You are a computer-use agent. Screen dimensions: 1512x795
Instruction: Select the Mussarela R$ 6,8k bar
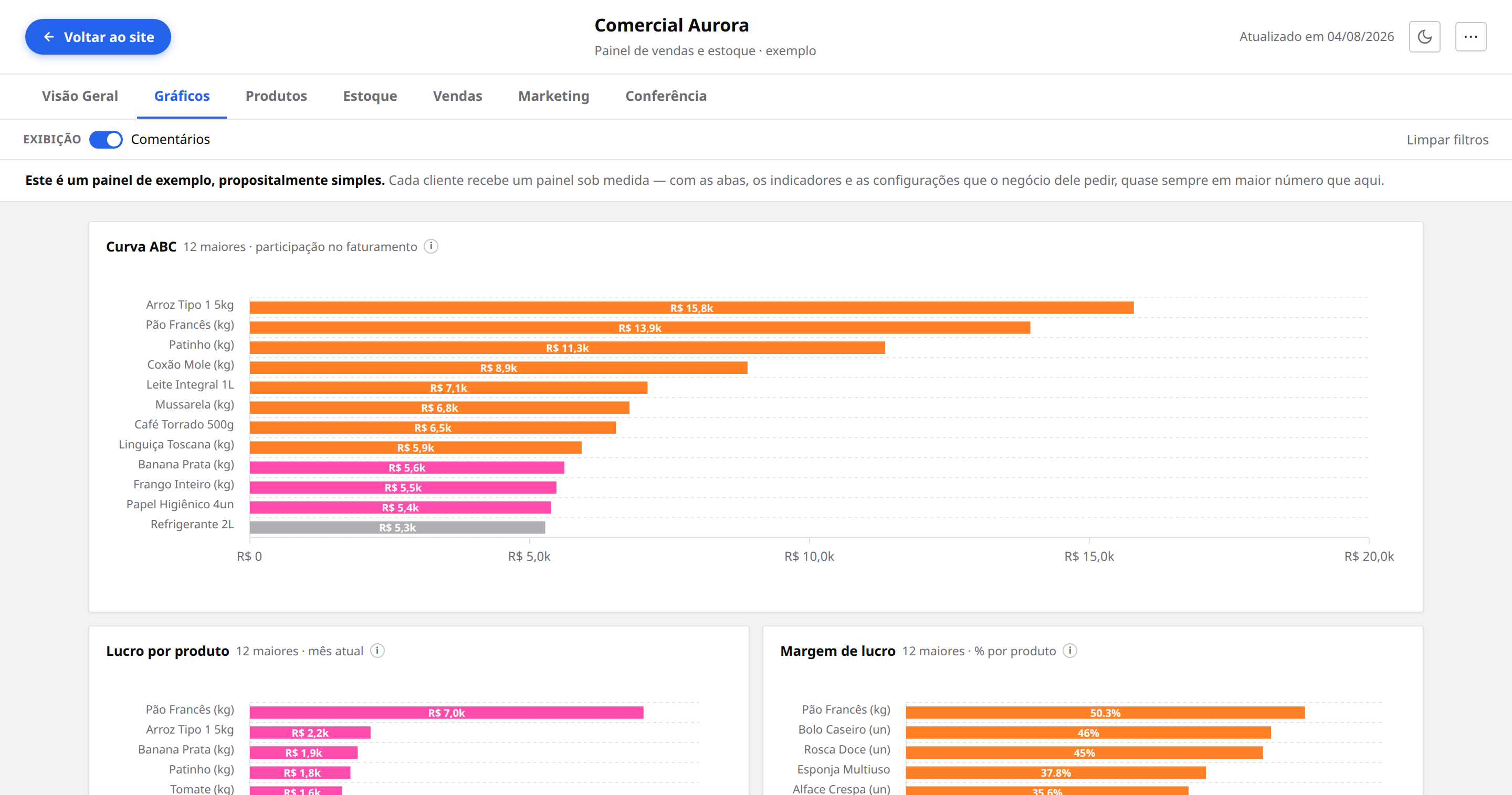click(439, 407)
